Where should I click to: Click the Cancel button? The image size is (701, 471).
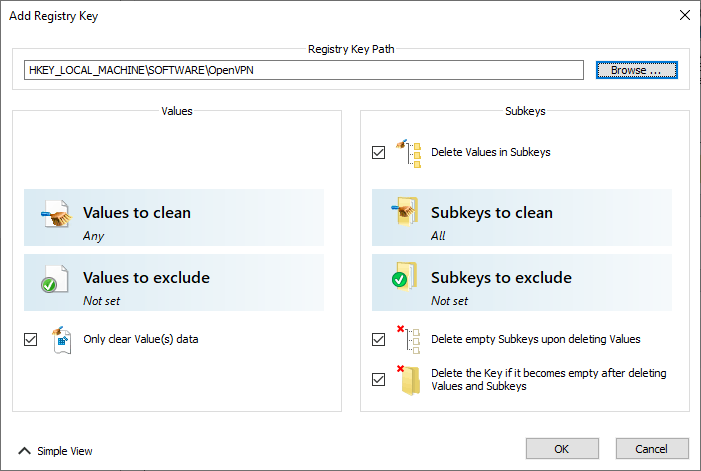652,449
